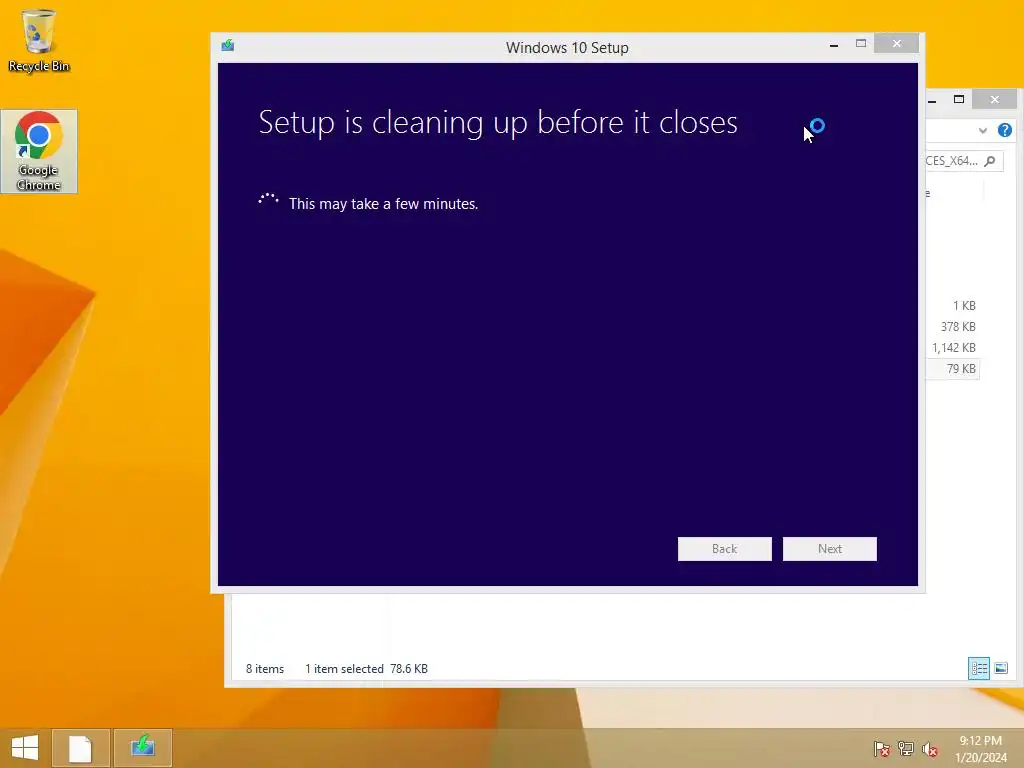Click the Windows 10 Setup title bar icon
This screenshot has height=768, width=1024.
(x=227, y=46)
